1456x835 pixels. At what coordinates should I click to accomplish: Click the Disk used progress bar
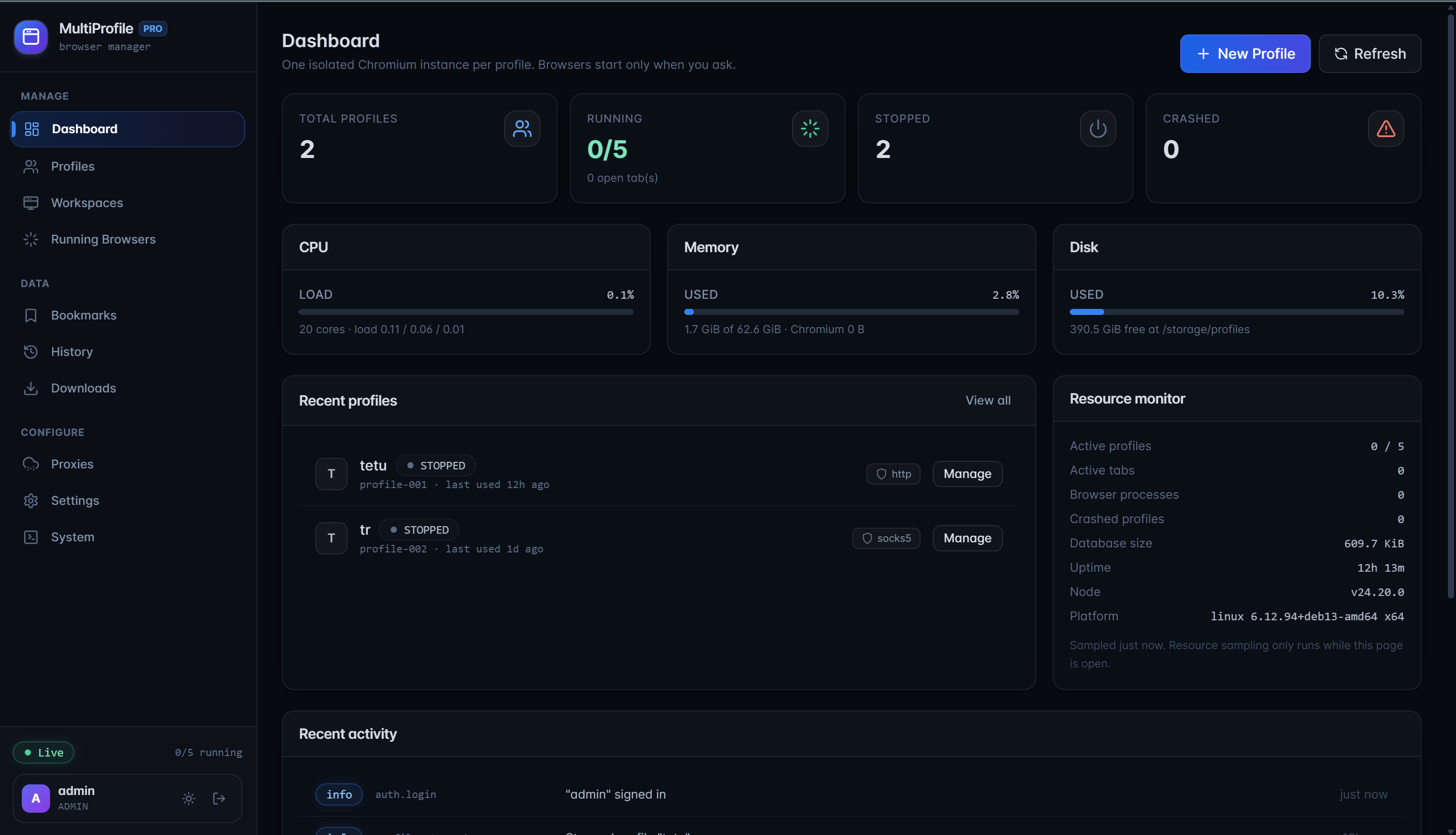[x=1236, y=312]
